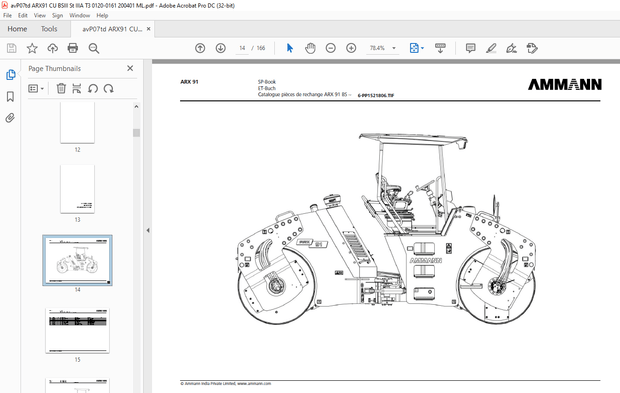The height and width of the screenshot is (393, 620).
Task: Close the avP07td ARX91 document tab
Action: click(149, 29)
